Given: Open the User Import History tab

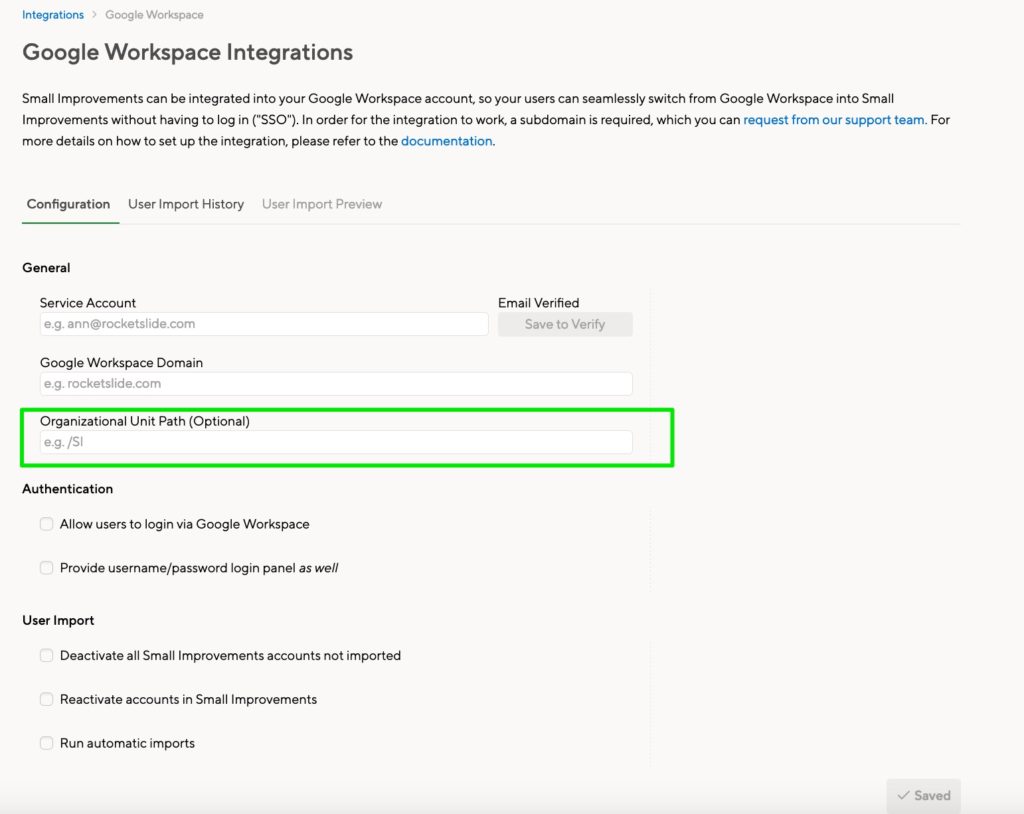Looking at the screenshot, I should (186, 204).
